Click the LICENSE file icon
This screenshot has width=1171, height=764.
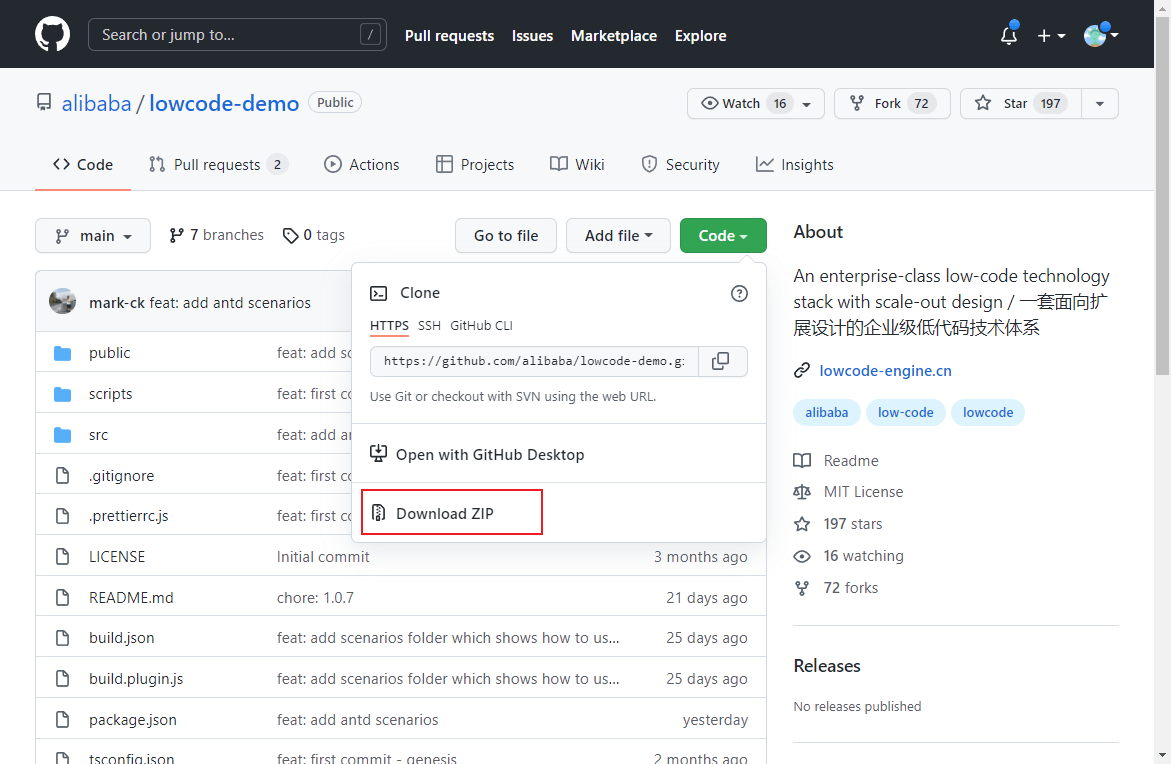coord(63,556)
